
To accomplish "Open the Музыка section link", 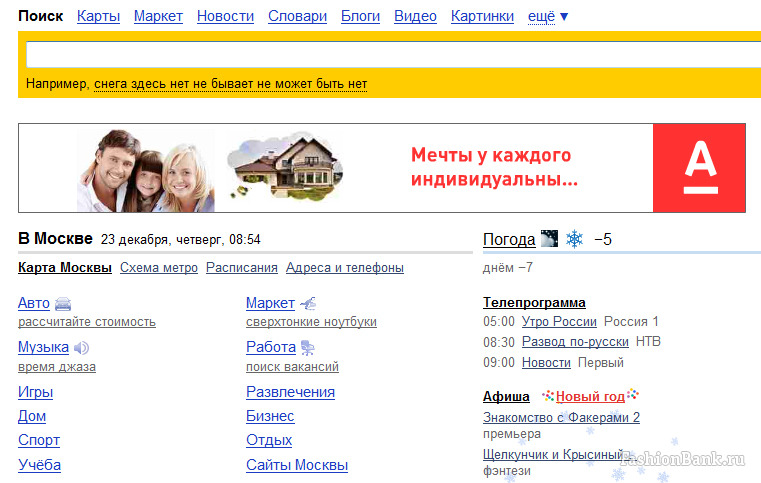I will [44, 348].
